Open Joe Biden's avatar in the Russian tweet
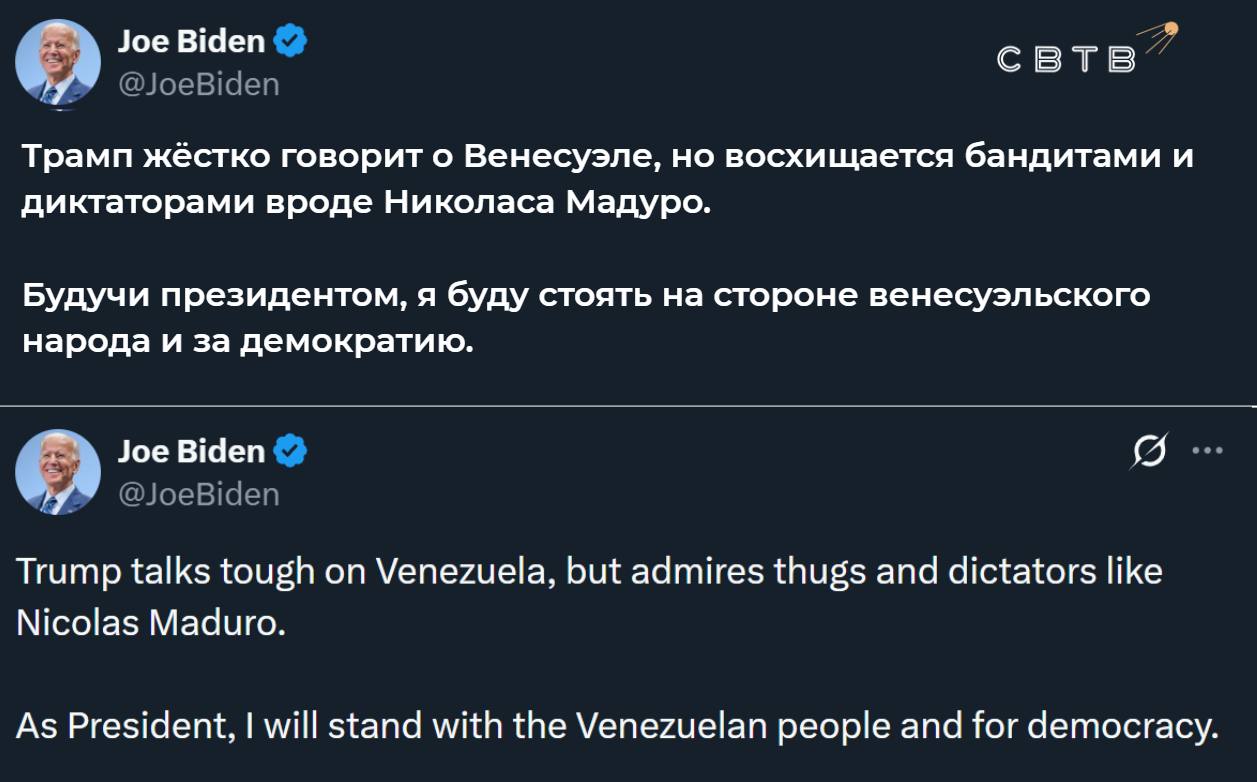Viewport: 1257px width, 782px height. click(58, 63)
